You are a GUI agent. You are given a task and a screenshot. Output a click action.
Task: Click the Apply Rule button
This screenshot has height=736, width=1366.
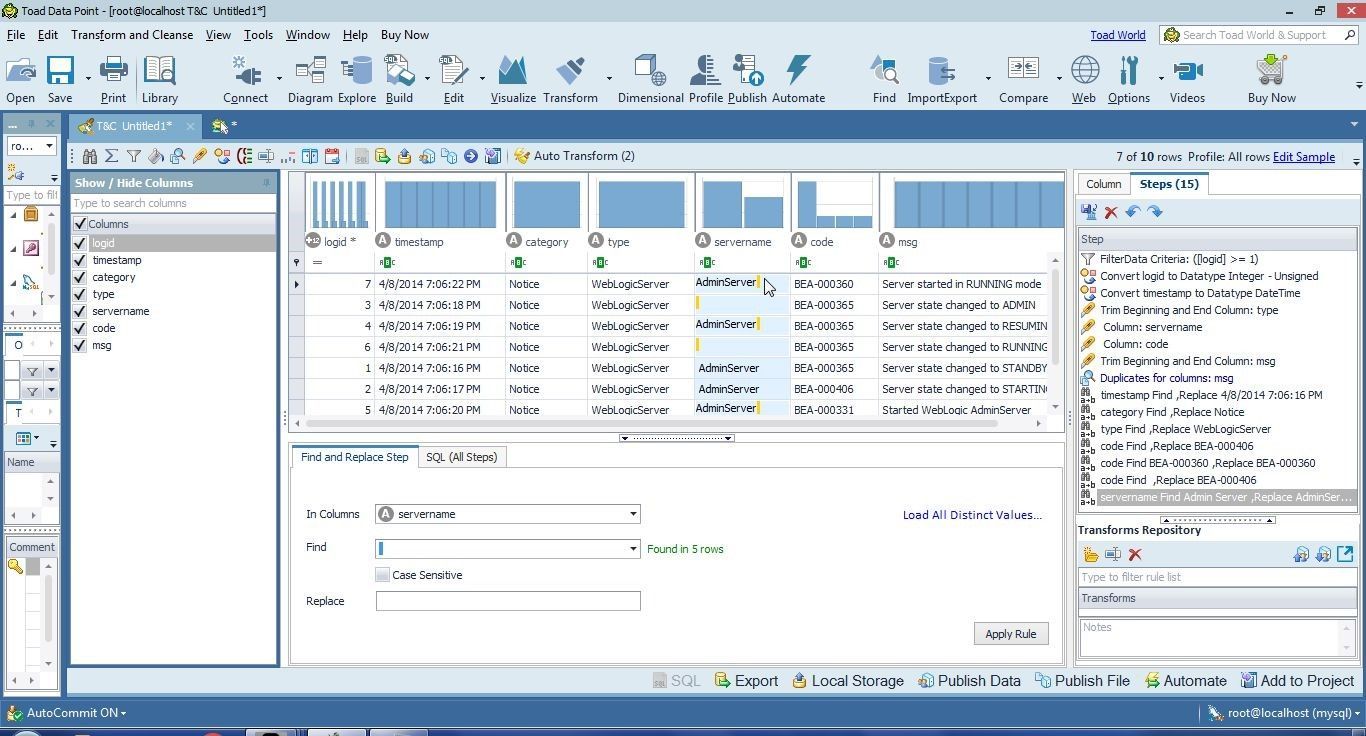[x=1011, y=634]
